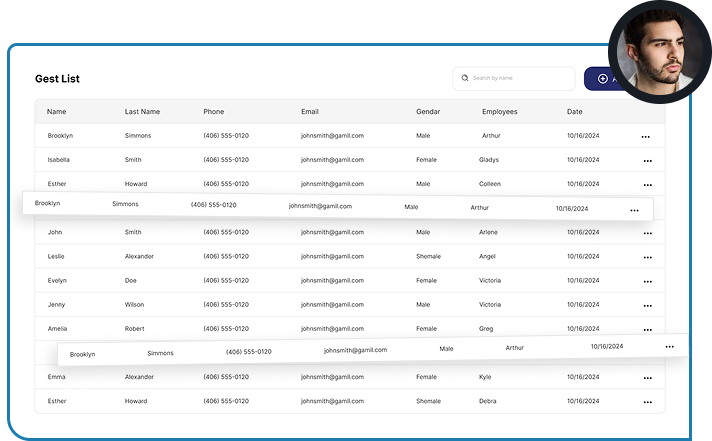Click the ellipsis icon for Emma Alexander
712x441 pixels.
coord(647,379)
